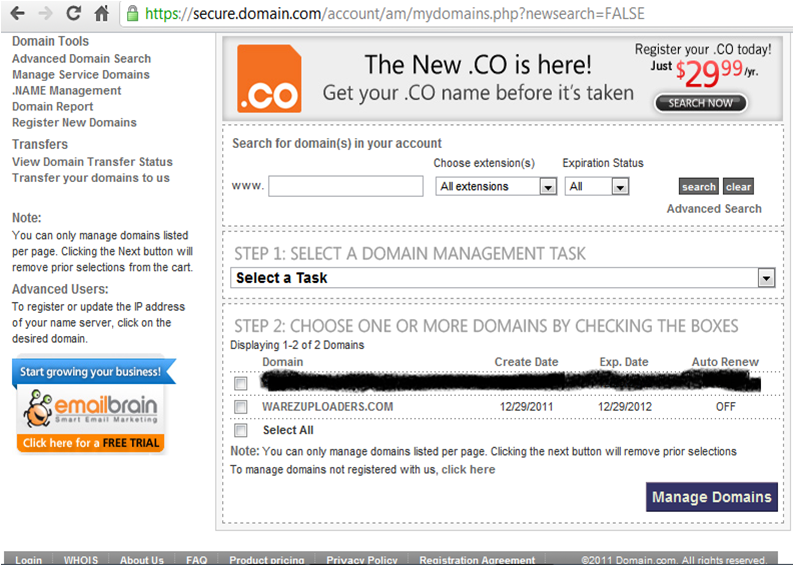
Task: Open Manage Service Domains
Action: pos(81,75)
